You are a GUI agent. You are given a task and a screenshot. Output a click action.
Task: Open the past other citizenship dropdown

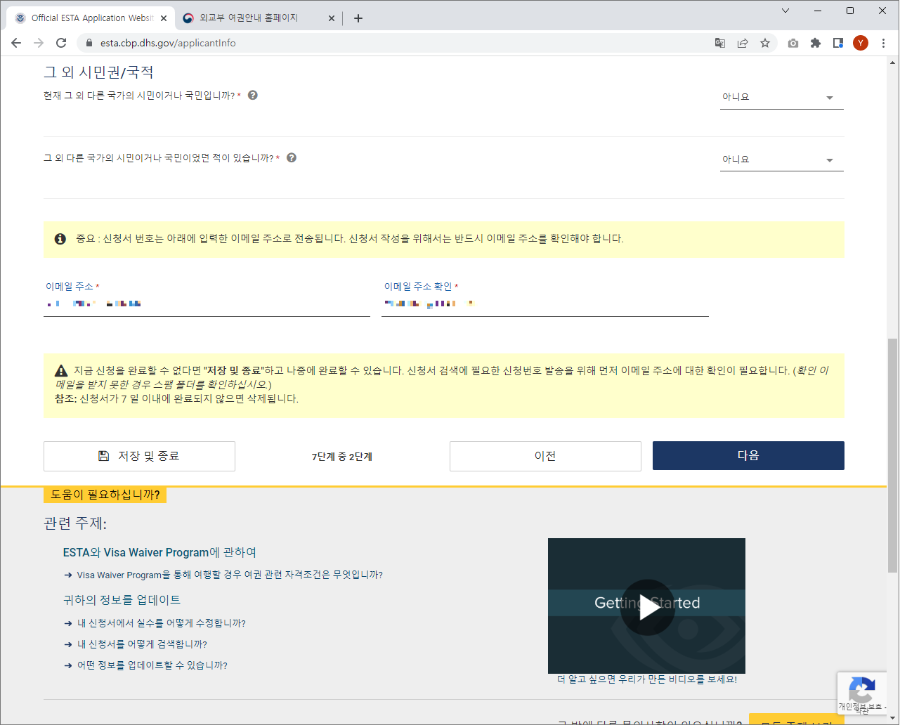coord(782,160)
